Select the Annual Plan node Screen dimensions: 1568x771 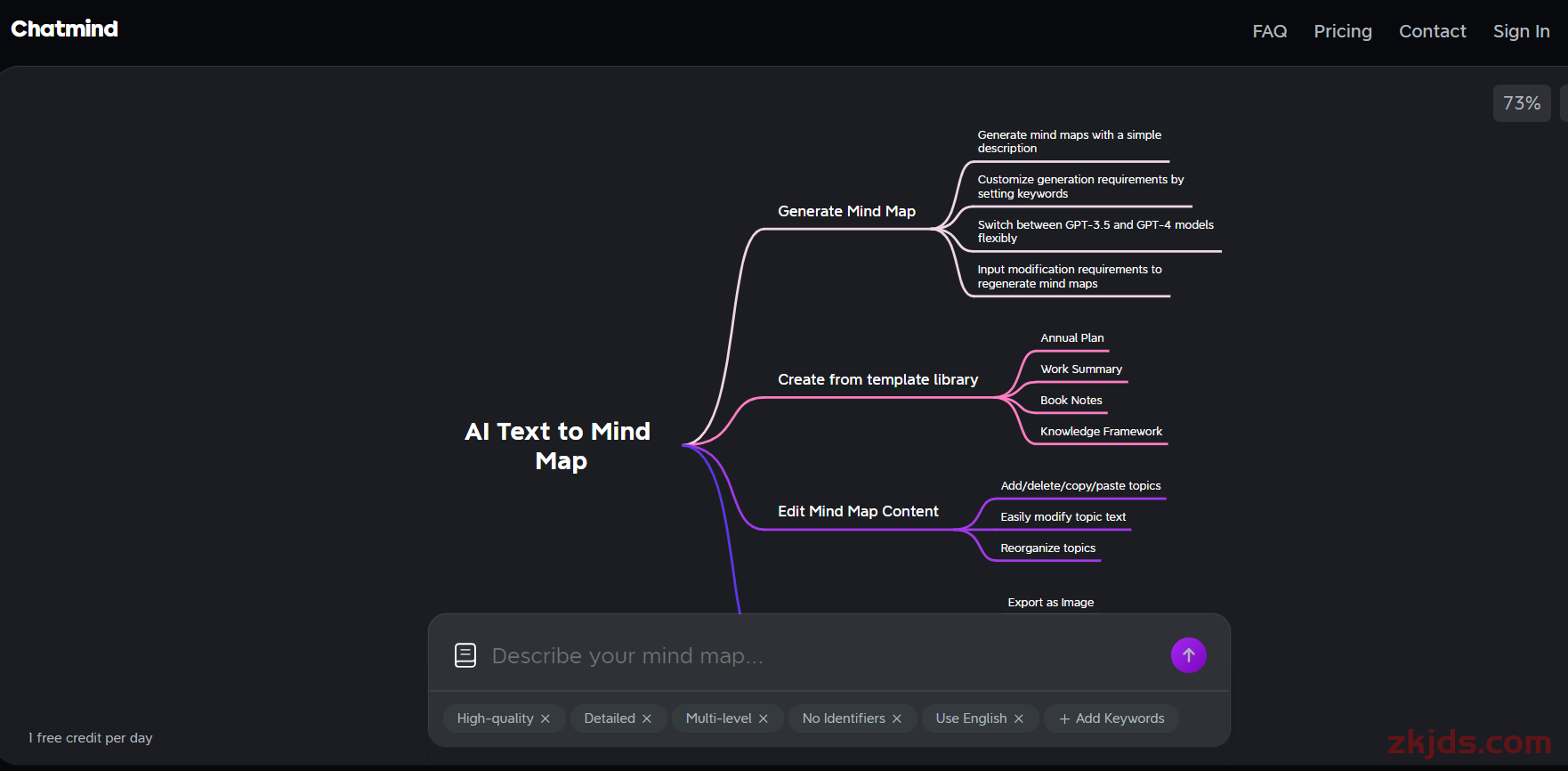[1071, 338]
